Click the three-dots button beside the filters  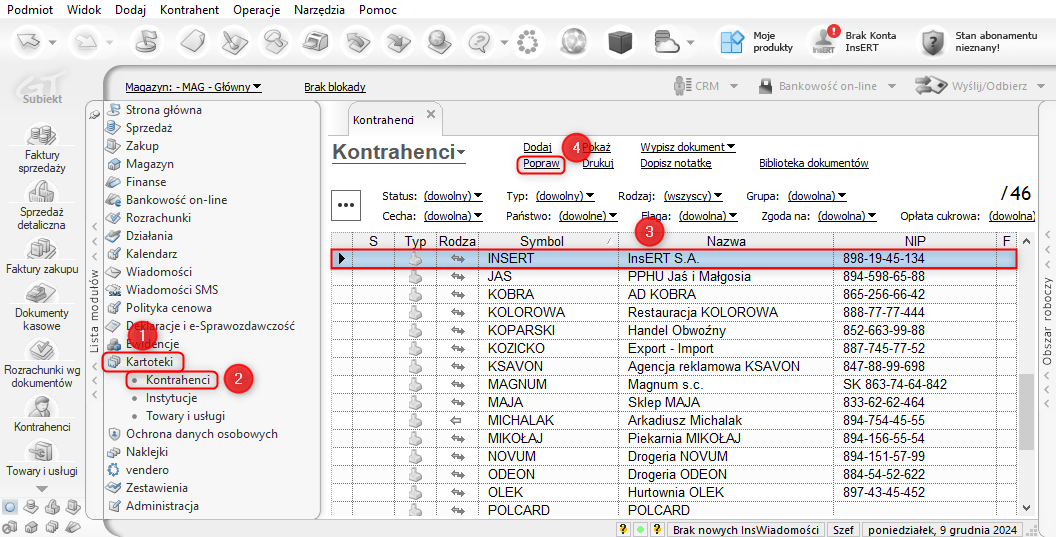point(347,205)
